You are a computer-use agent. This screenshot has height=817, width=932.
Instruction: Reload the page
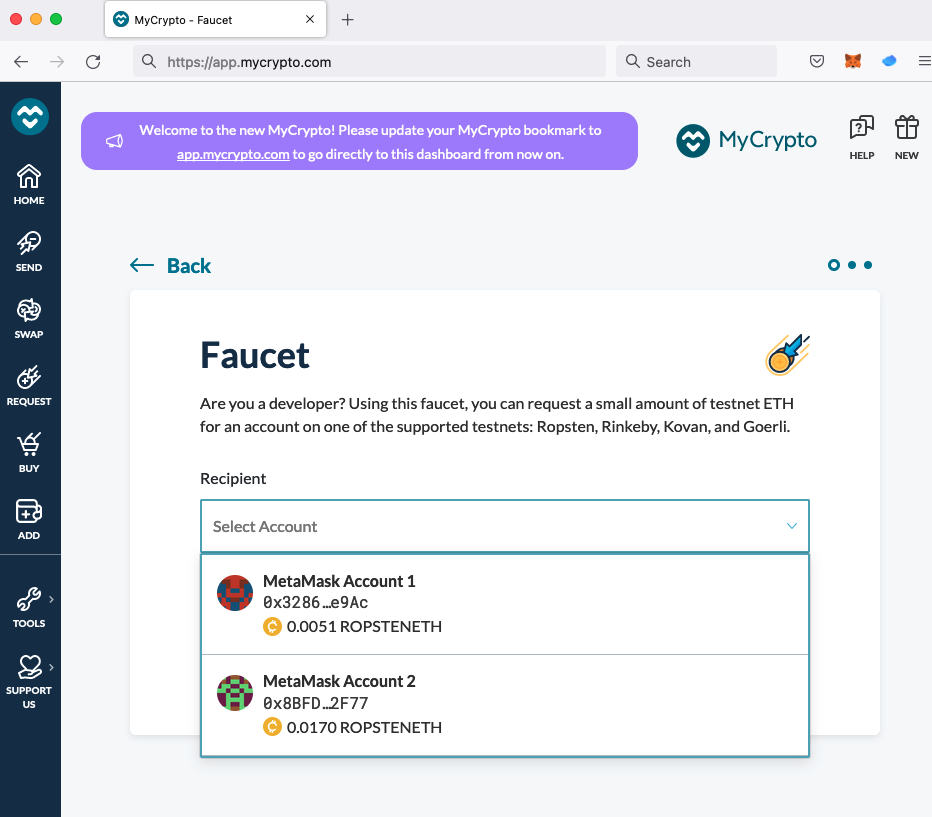click(x=93, y=61)
